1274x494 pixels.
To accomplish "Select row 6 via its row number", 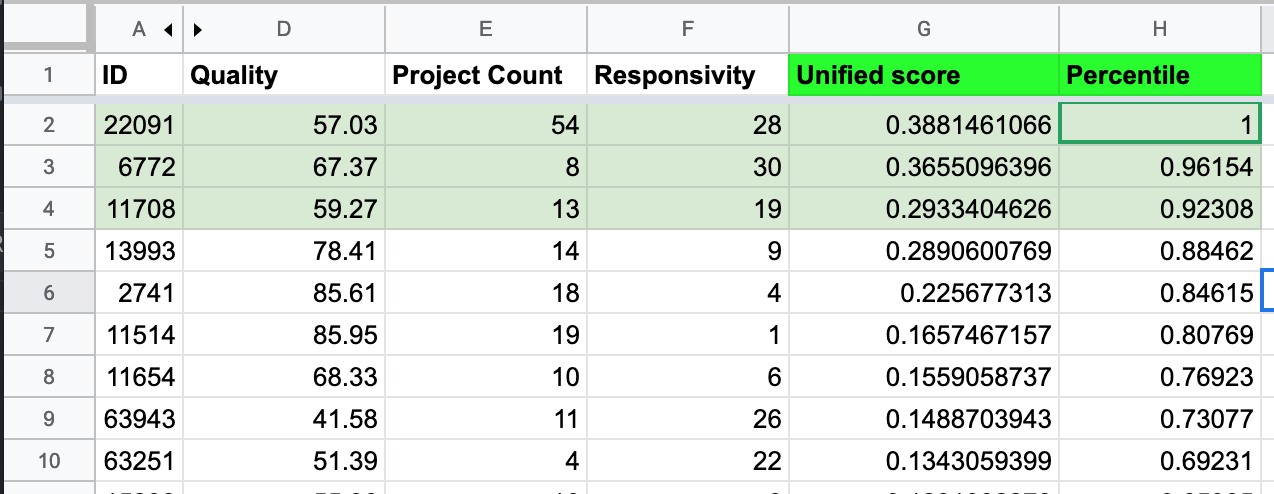I will (x=47, y=293).
